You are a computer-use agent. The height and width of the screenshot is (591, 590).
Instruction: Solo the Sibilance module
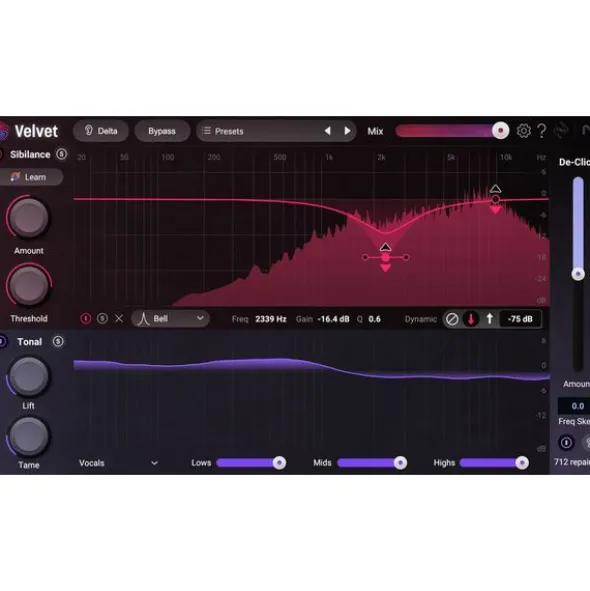click(61, 154)
